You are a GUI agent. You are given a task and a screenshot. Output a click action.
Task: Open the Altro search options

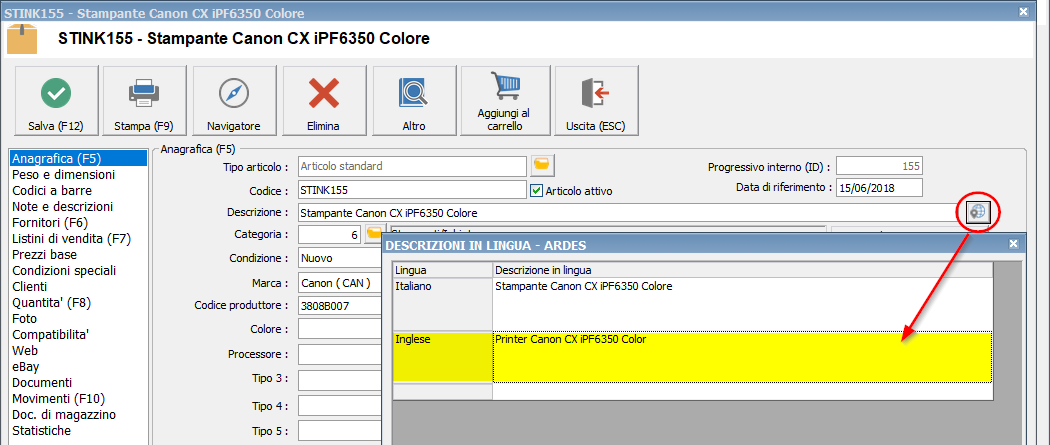tap(414, 100)
